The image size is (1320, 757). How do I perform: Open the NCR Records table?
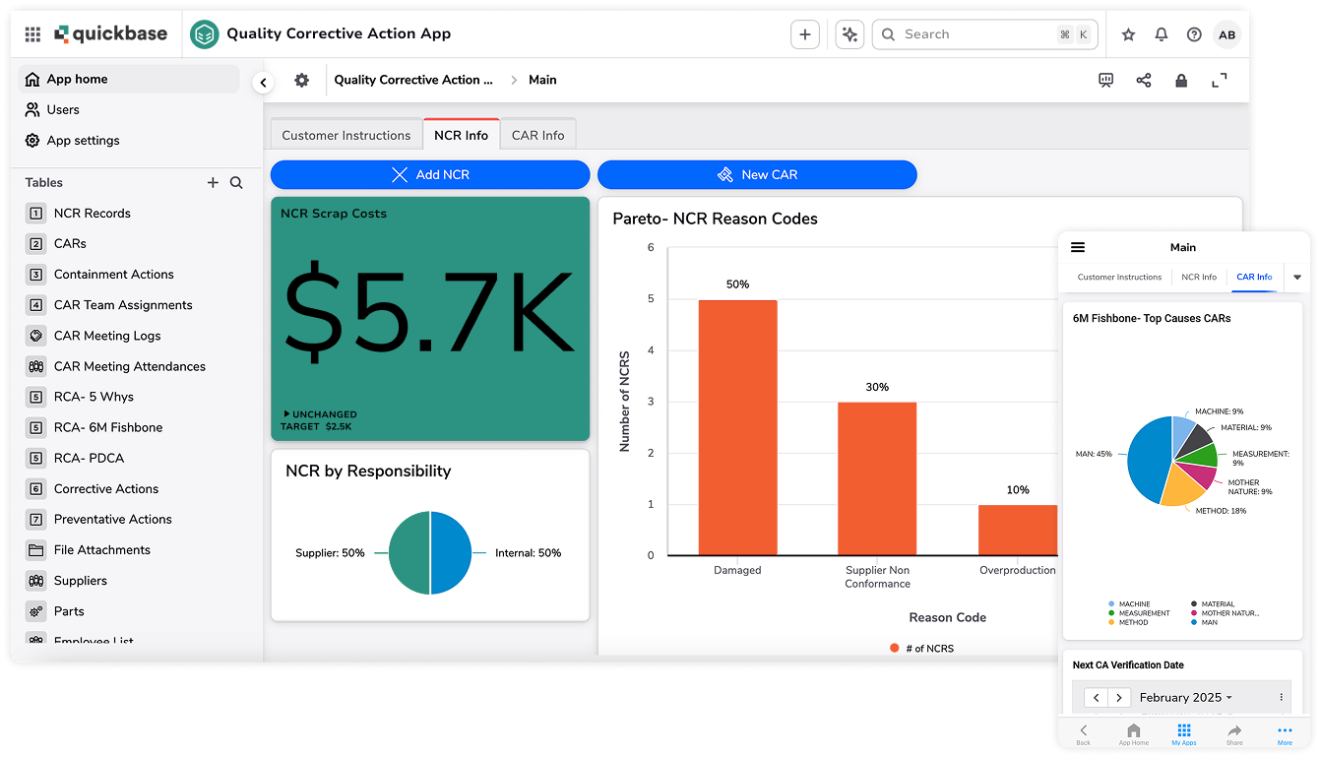[92, 213]
